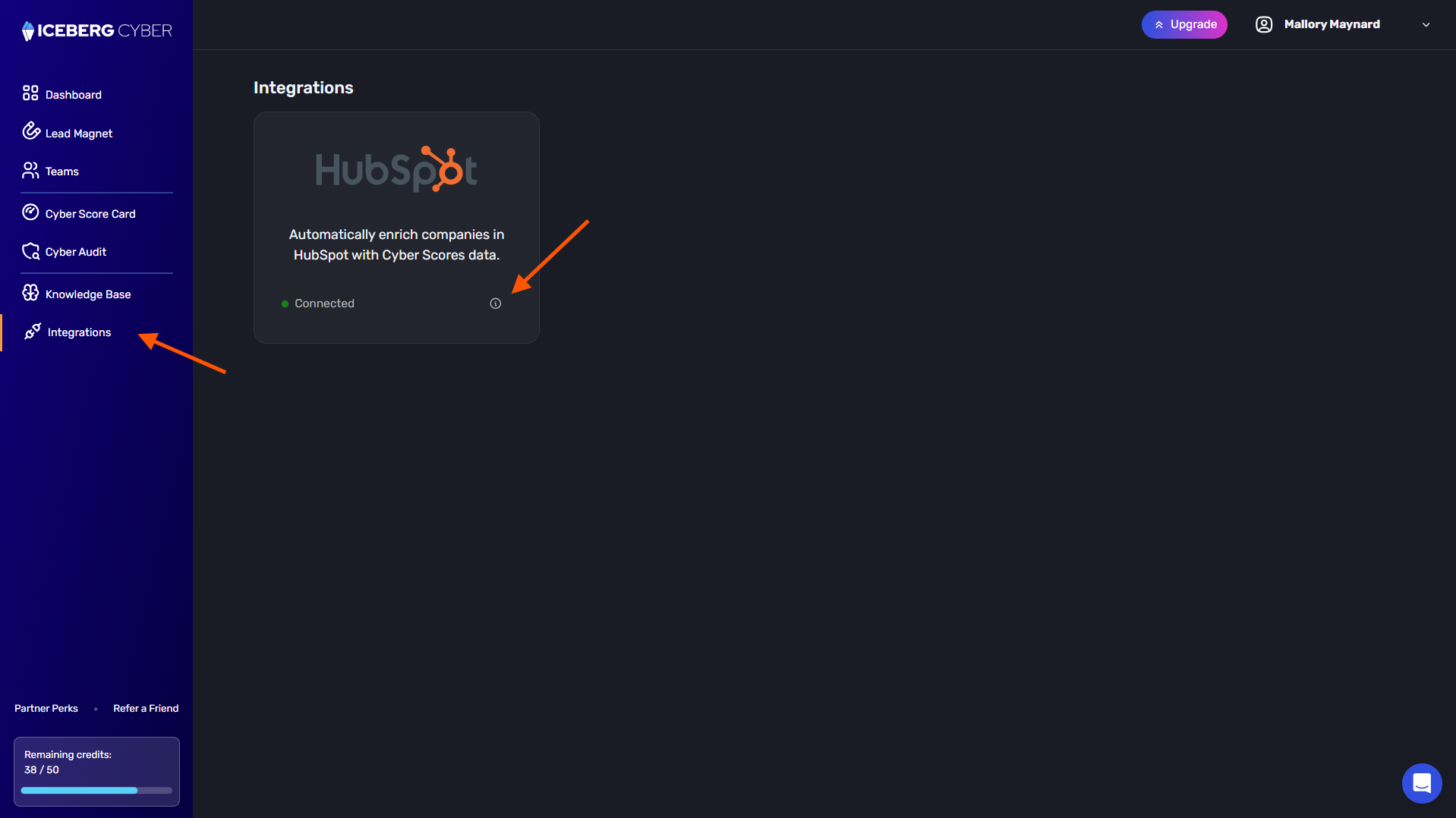This screenshot has width=1456, height=818.
Task: Click the Upgrade button
Action: 1184,24
